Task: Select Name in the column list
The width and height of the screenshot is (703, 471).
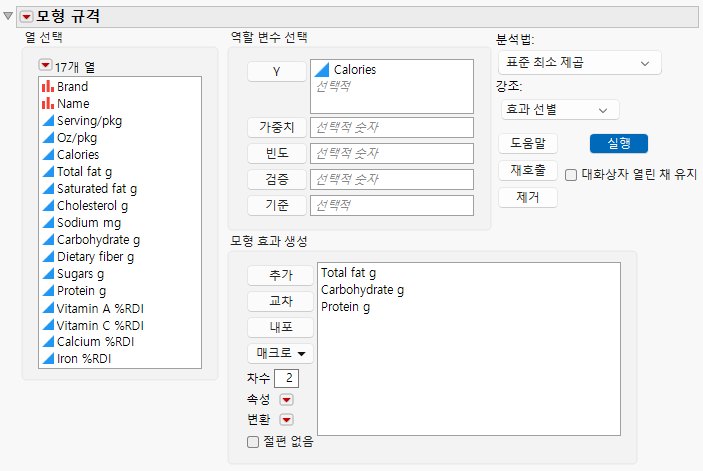Action: [73, 104]
